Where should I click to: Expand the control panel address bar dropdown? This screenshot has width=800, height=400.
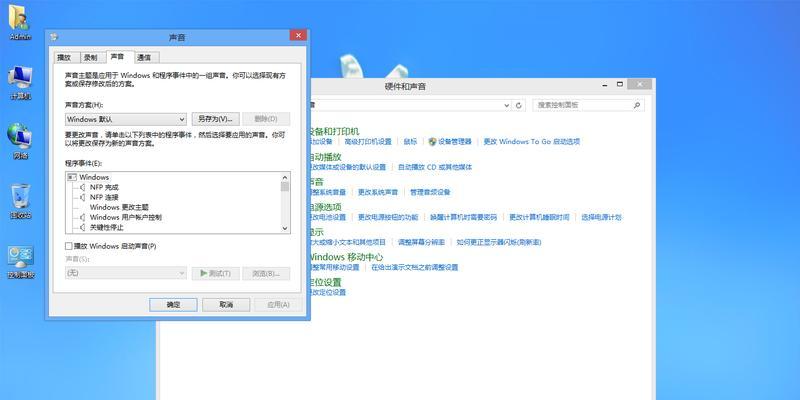[x=507, y=105]
